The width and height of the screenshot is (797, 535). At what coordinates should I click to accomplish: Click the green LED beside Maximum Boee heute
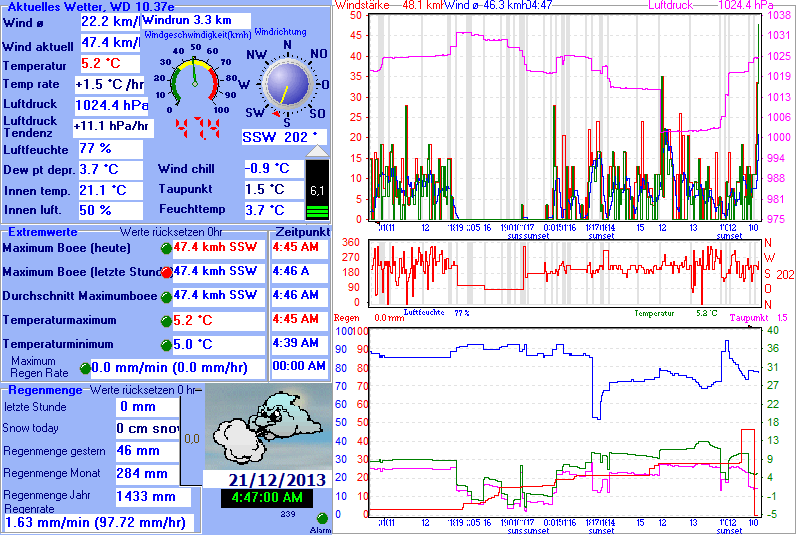[x=166, y=248]
